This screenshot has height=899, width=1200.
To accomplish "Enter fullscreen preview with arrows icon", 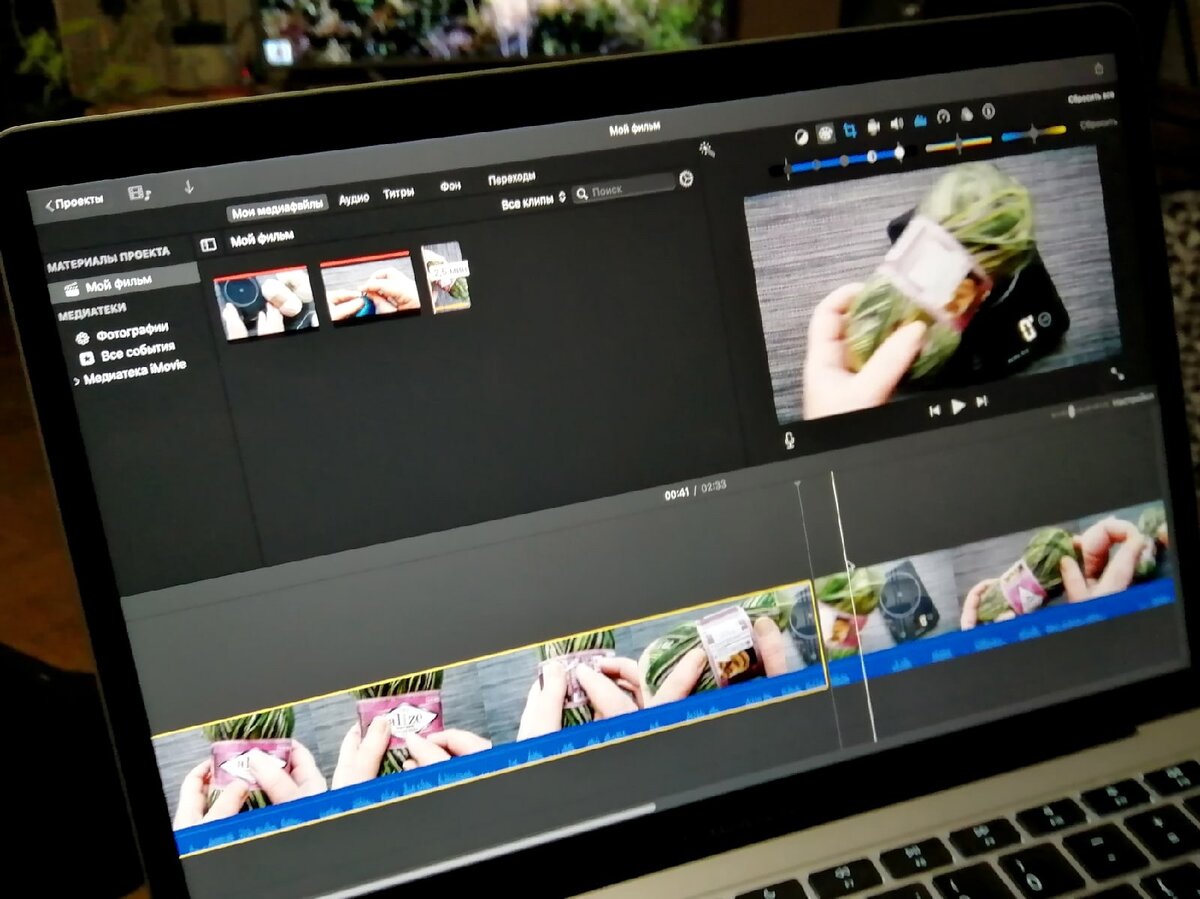I will pyautogui.click(x=1117, y=373).
